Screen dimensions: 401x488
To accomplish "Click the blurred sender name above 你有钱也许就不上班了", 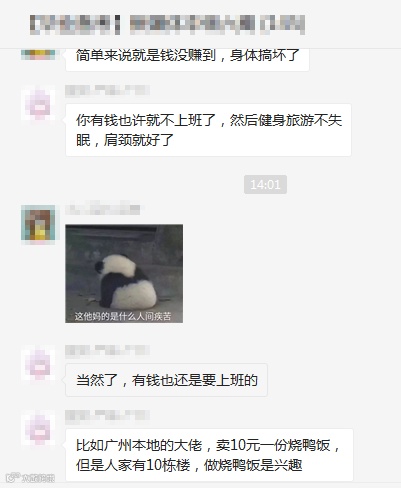I will [x=107, y=91].
